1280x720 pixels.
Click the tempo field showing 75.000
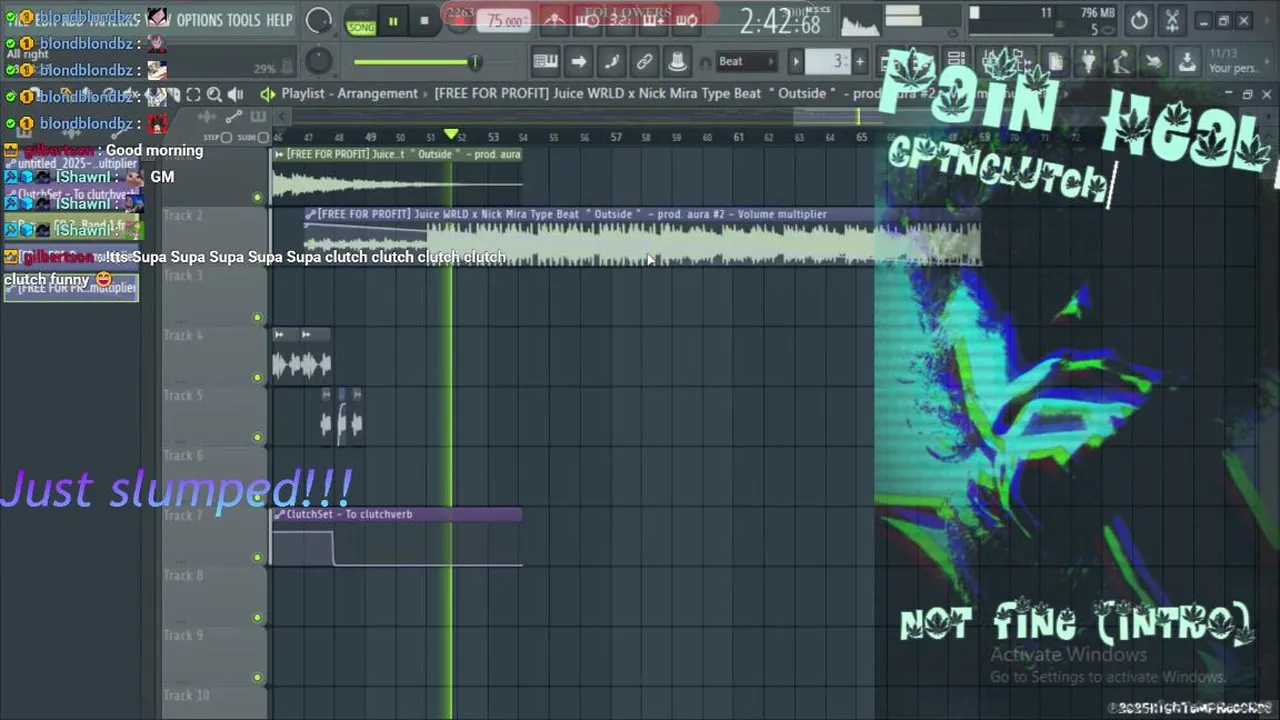[x=504, y=21]
